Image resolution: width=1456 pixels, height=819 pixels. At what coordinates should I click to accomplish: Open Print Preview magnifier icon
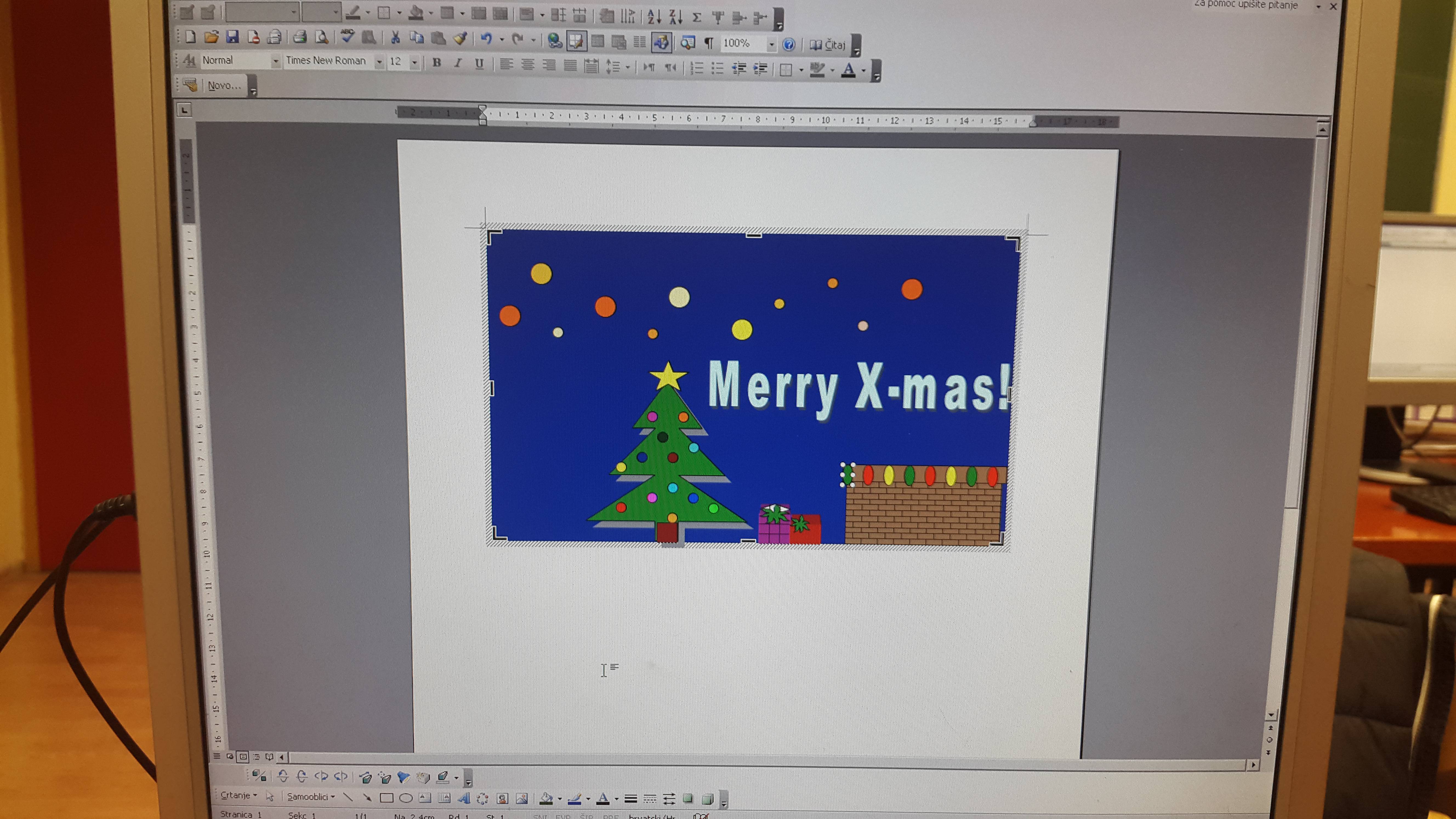point(322,38)
